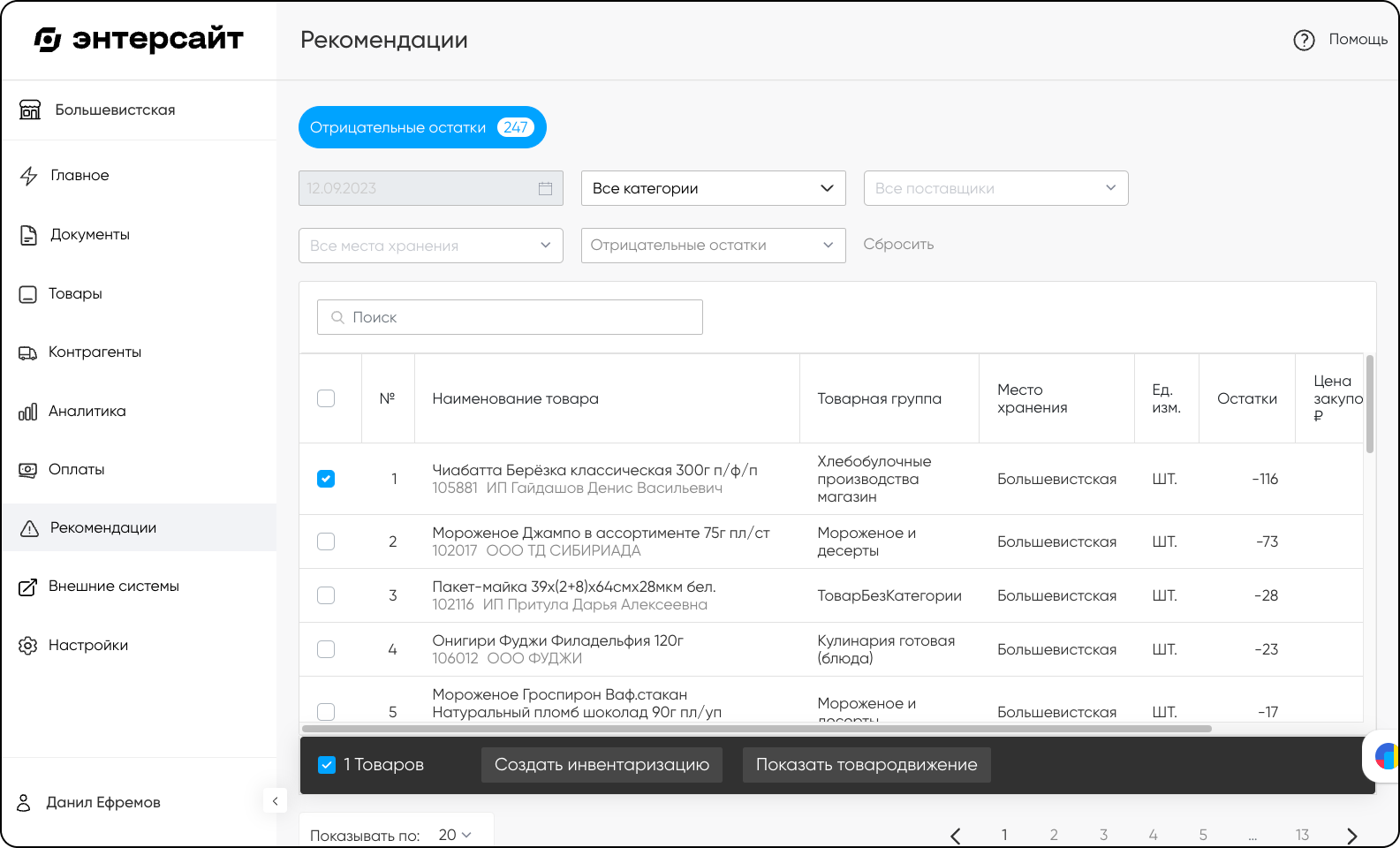This screenshot has height=848, width=1400.
Task: Click the external link icon for Внешние системы
Action: 27,587
